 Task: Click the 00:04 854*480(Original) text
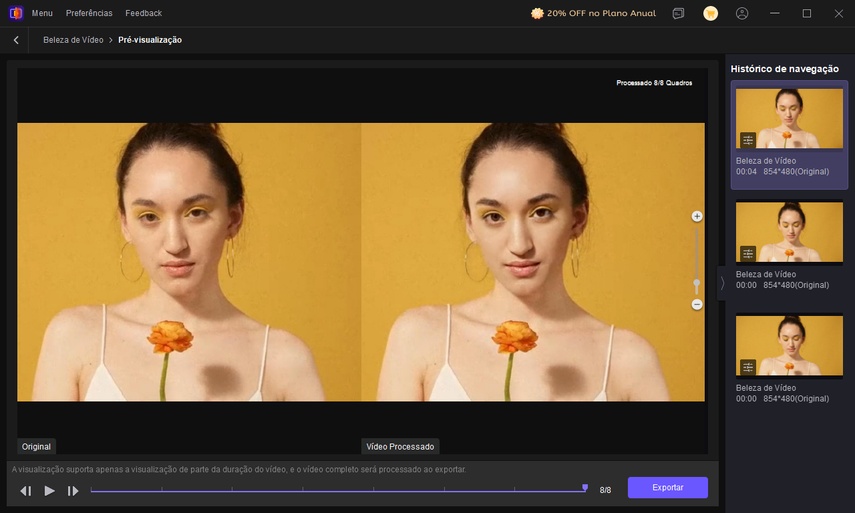pyautogui.click(x=782, y=171)
